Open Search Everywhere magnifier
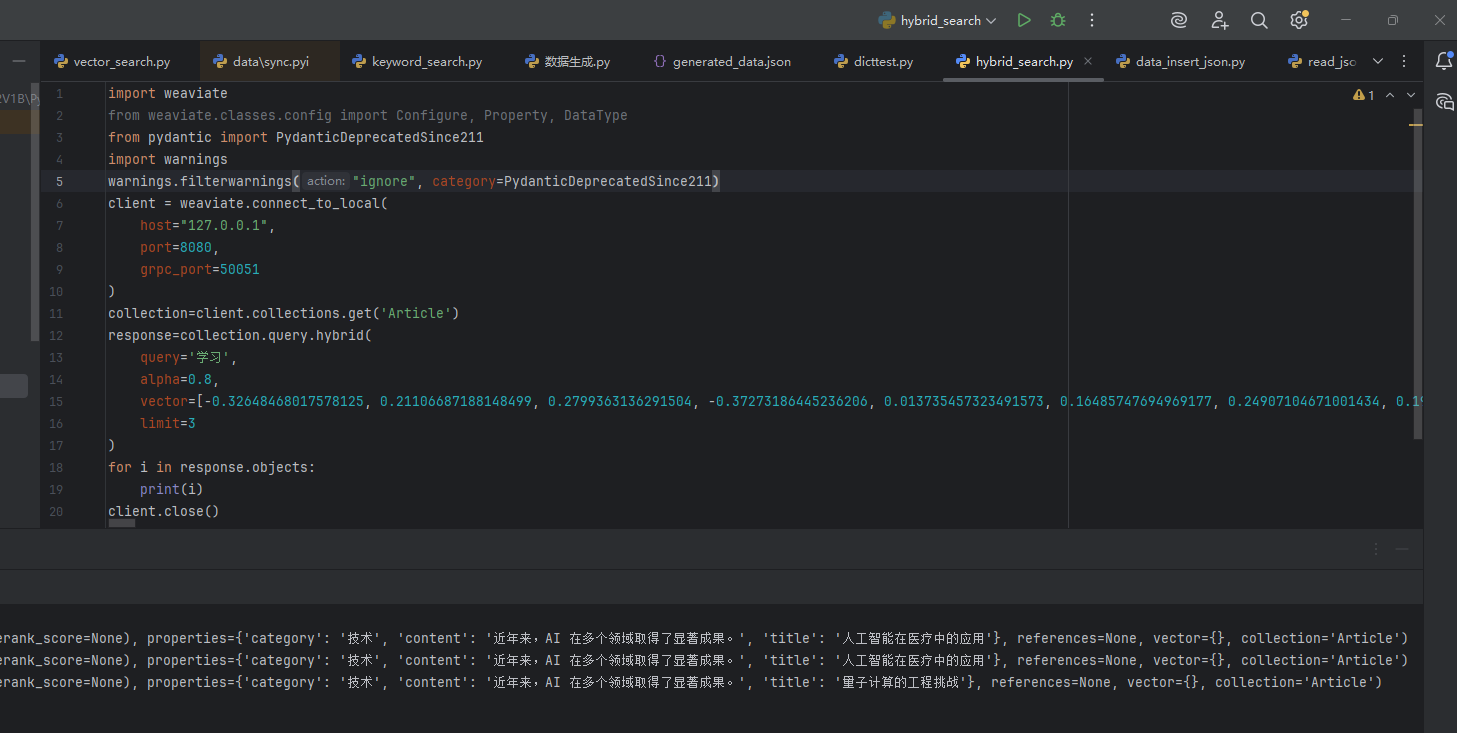The width and height of the screenshot is (1457, 733). (1258, 19)
